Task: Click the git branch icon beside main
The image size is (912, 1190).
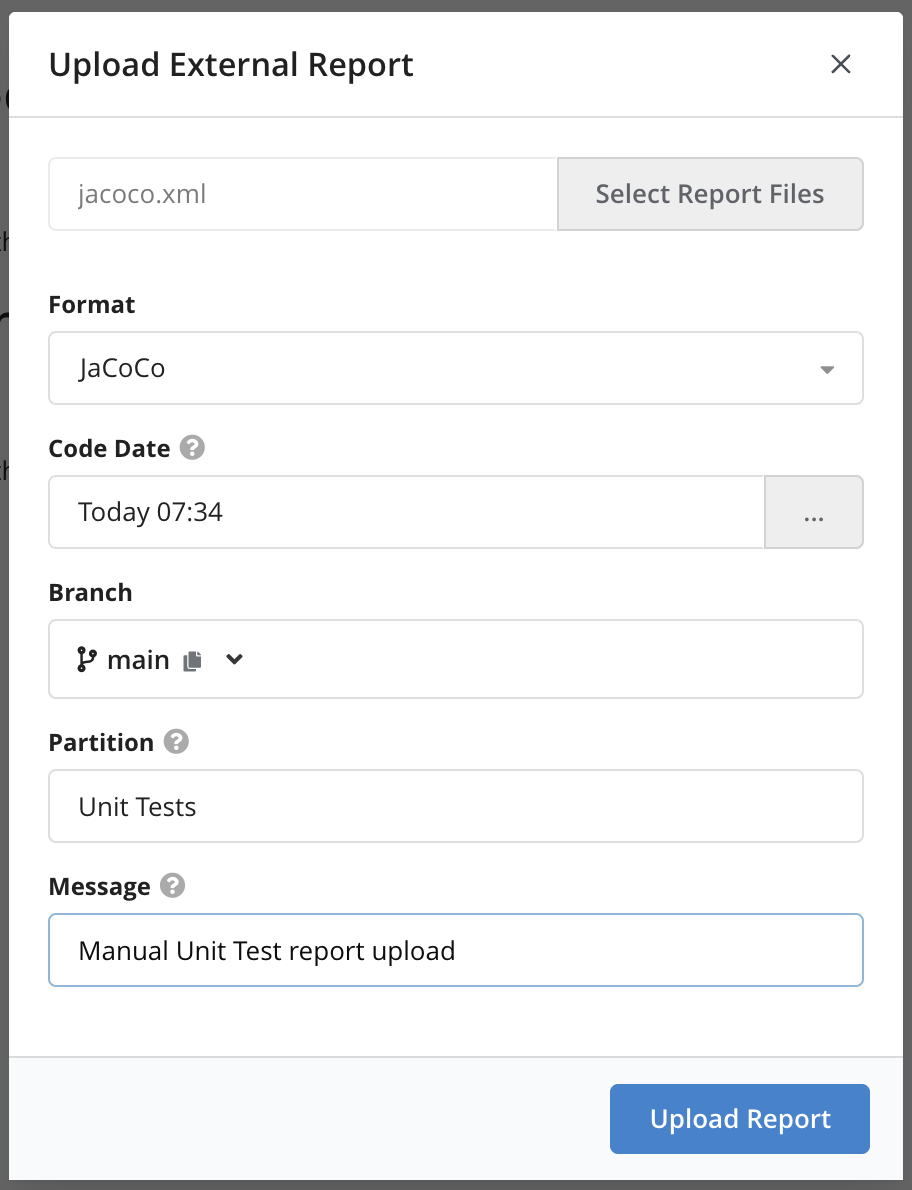Action: tap(86, 660)
